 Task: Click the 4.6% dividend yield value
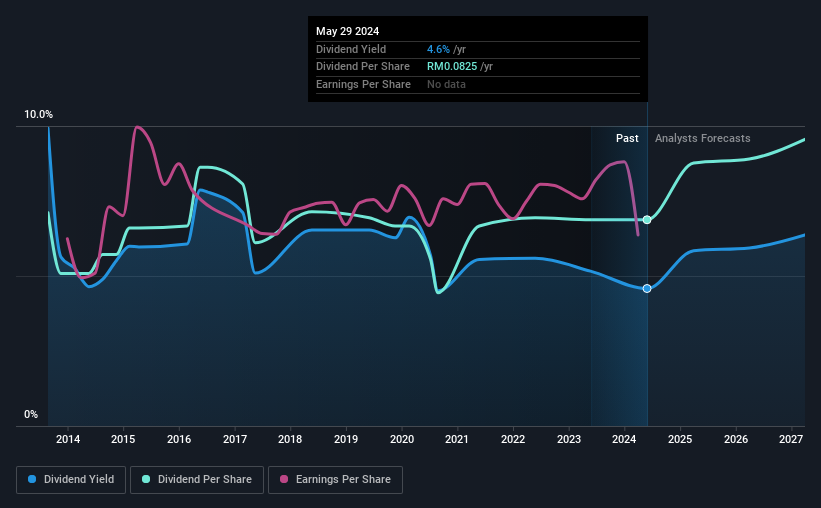(438, 49)
